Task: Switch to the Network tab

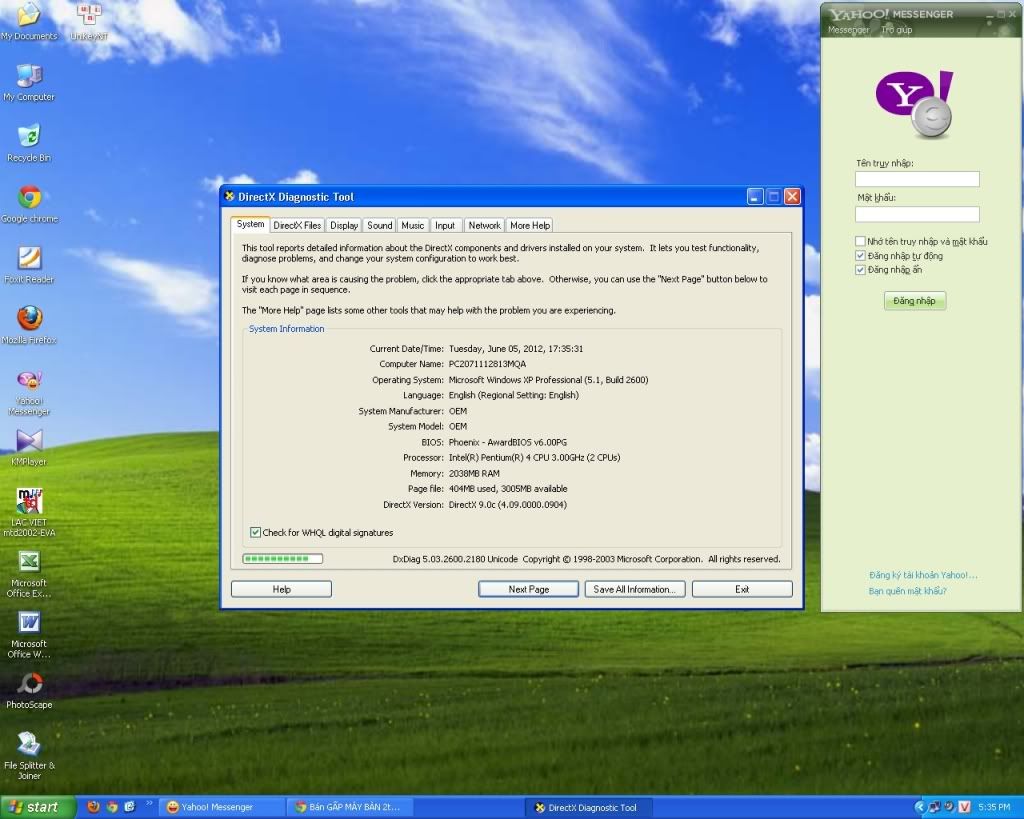Action: point(484,225)
